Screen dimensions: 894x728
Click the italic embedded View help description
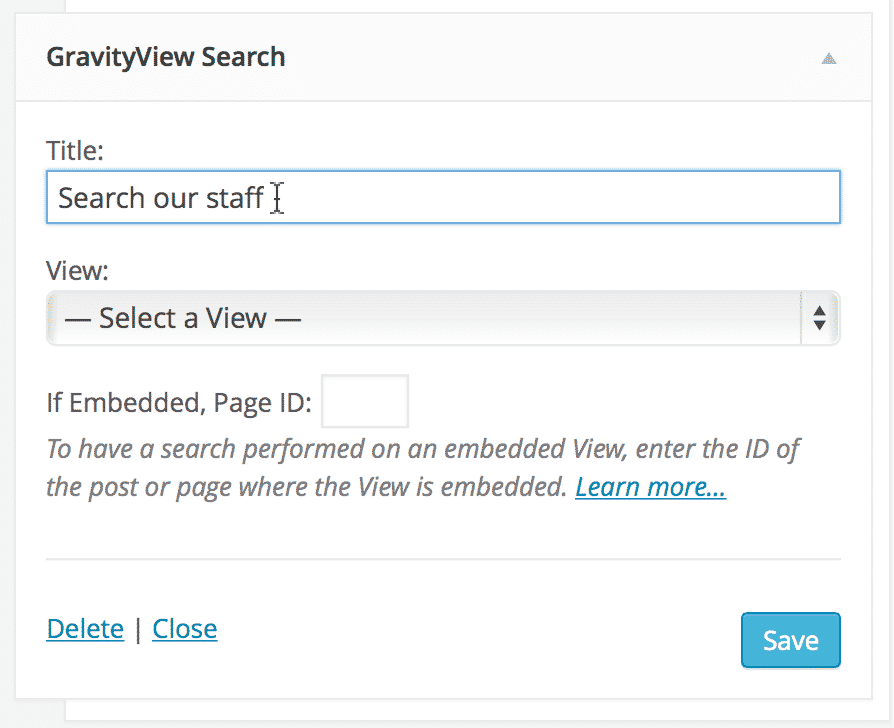pos(423,467)
